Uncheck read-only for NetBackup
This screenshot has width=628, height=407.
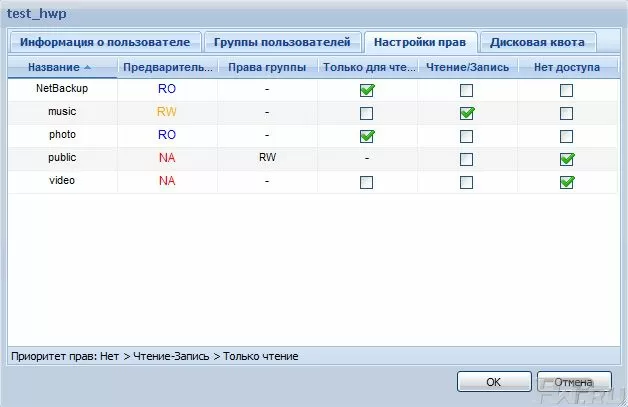click(367, 90)
